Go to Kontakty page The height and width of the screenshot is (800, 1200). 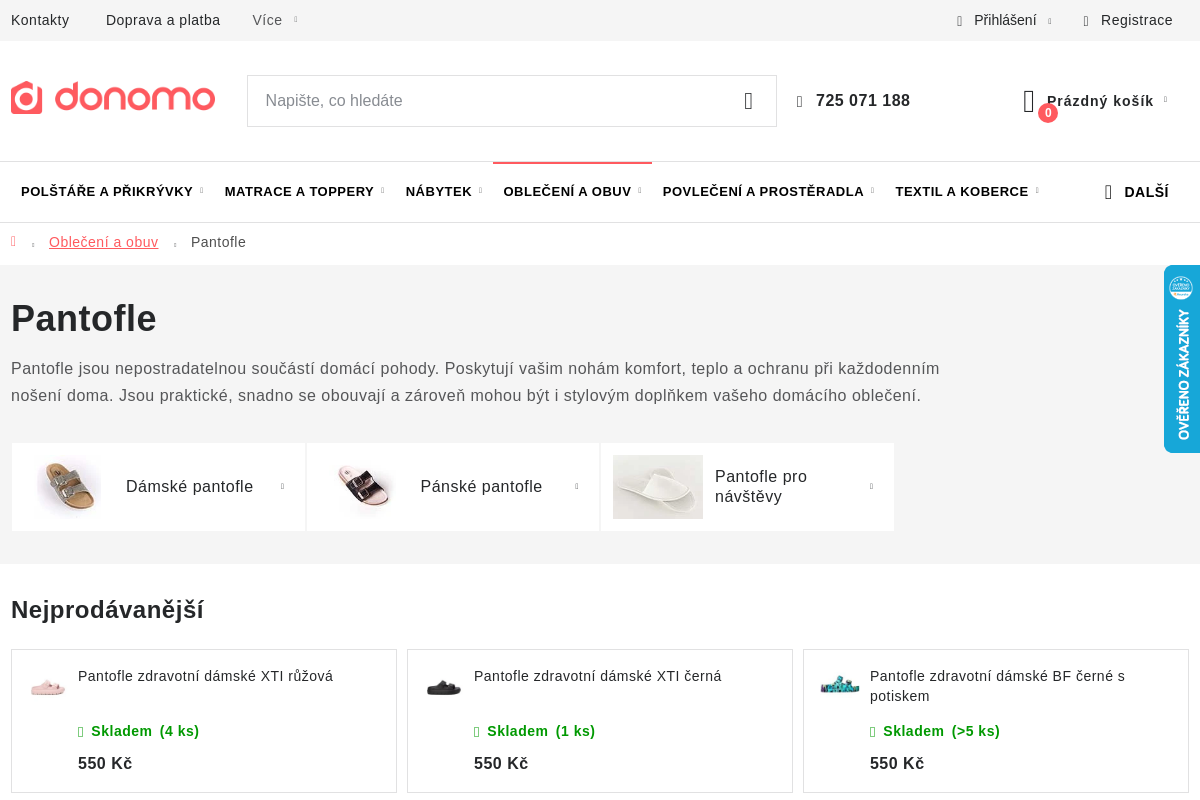(40, 20)
